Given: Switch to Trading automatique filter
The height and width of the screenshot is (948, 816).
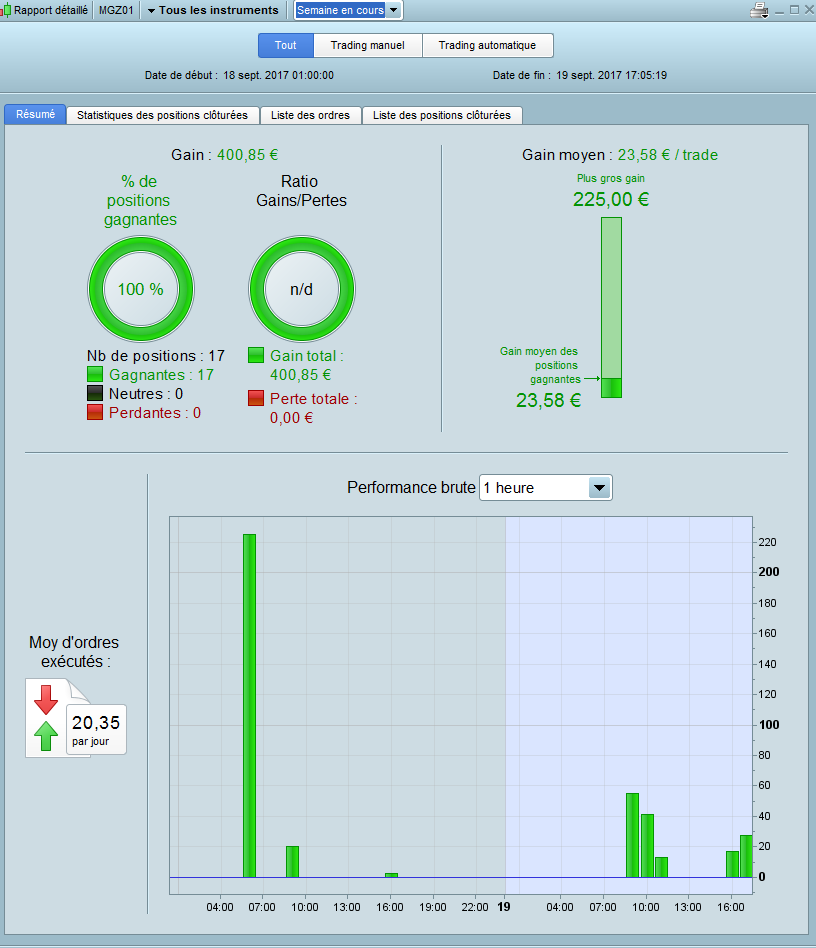Looking at the screenshot, I should click(x=487, y=45).
